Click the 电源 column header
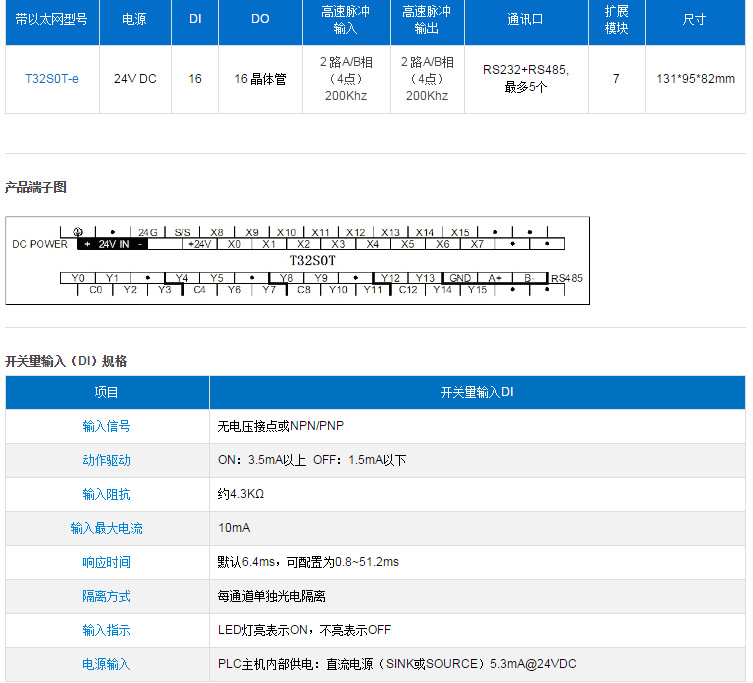This screenshot has height=683, width=753. [x=134, y=20]
